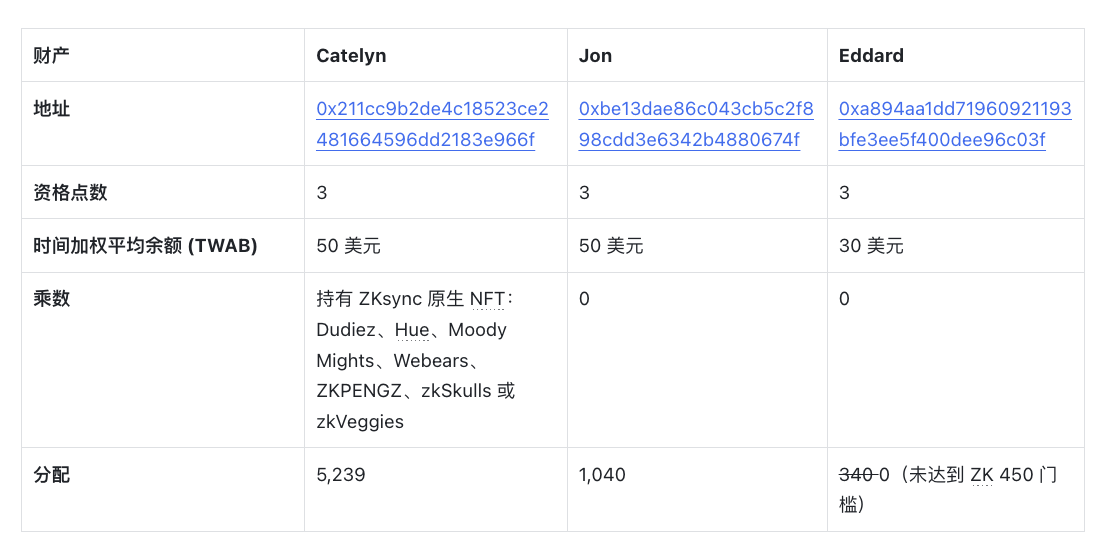Open Eddard's wallet address link

pos(954,124)
